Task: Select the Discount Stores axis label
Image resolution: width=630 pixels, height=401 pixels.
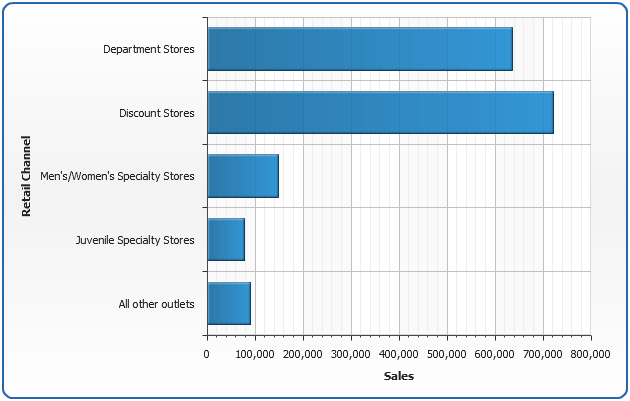Action: (x=156, y=113)
